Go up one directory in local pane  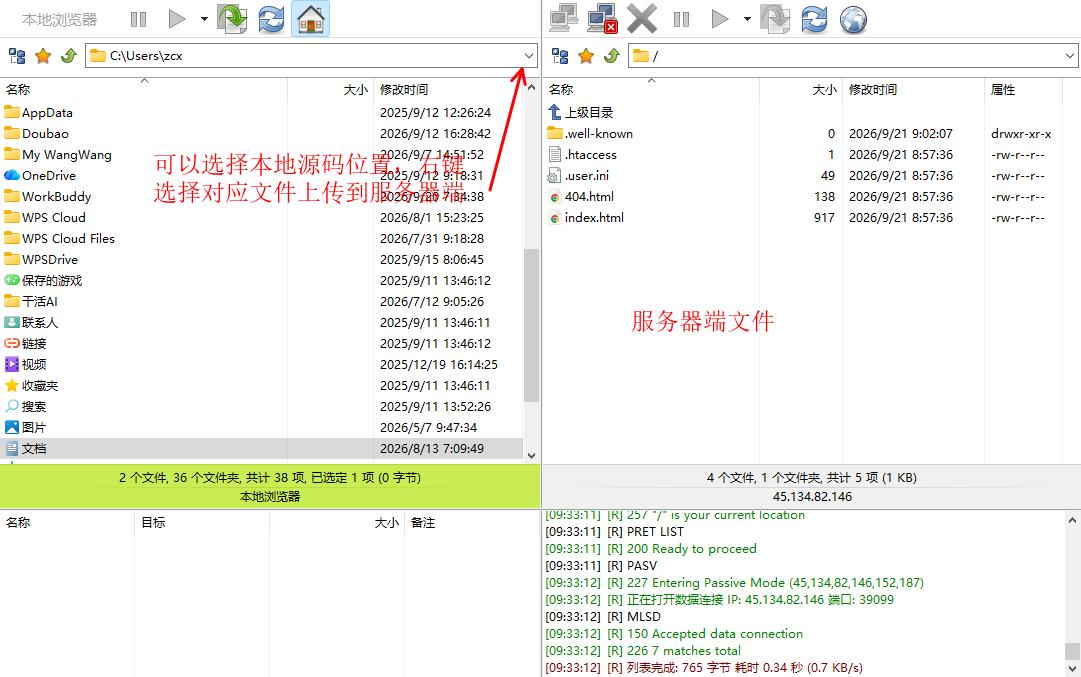[68, 56]
